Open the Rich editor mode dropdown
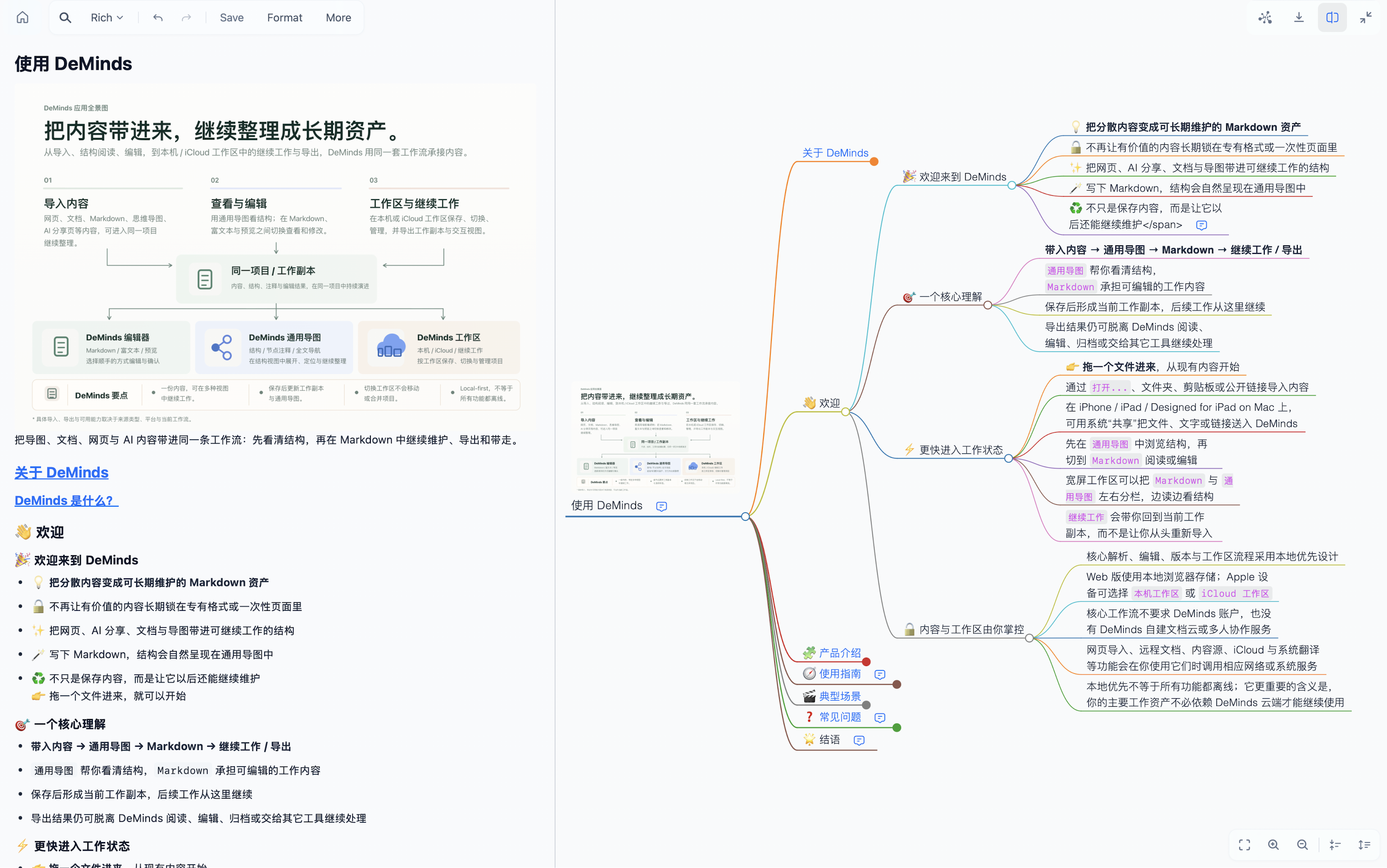The image size is (1387, 868). coord(107,18)
